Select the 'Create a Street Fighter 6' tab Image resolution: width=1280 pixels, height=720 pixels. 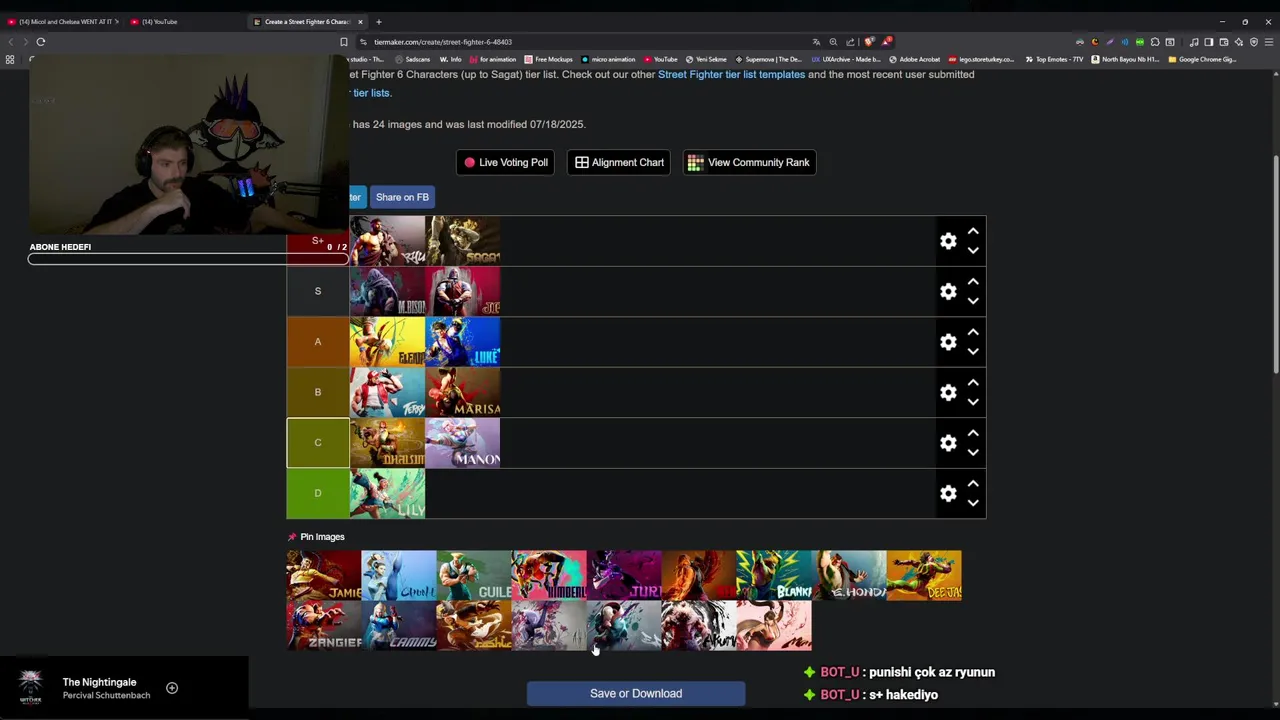(307, 21)
